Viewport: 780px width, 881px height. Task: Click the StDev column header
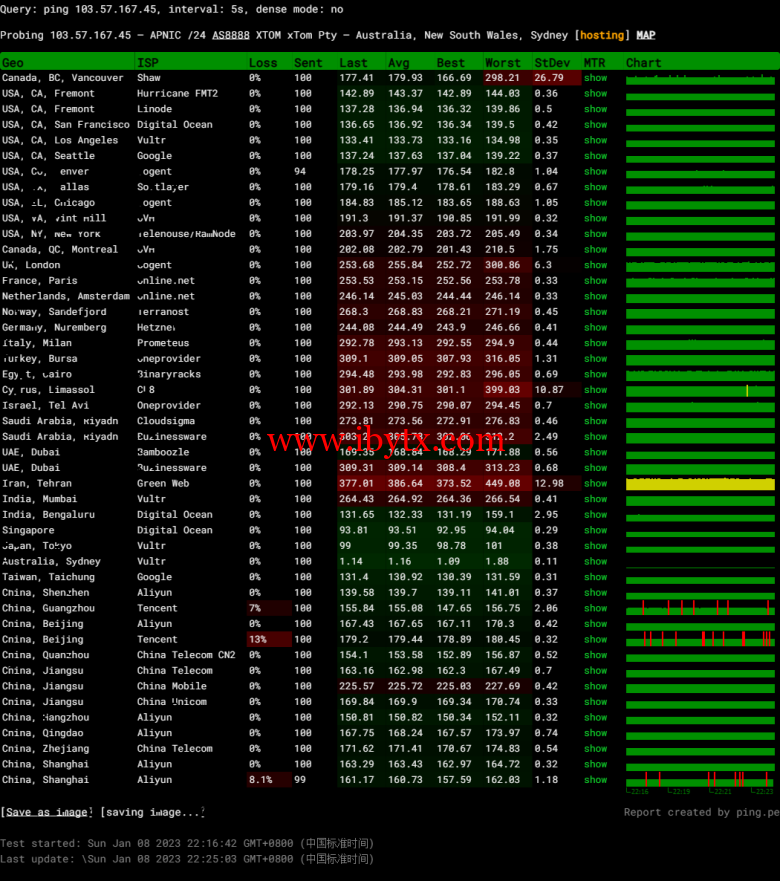552,62
